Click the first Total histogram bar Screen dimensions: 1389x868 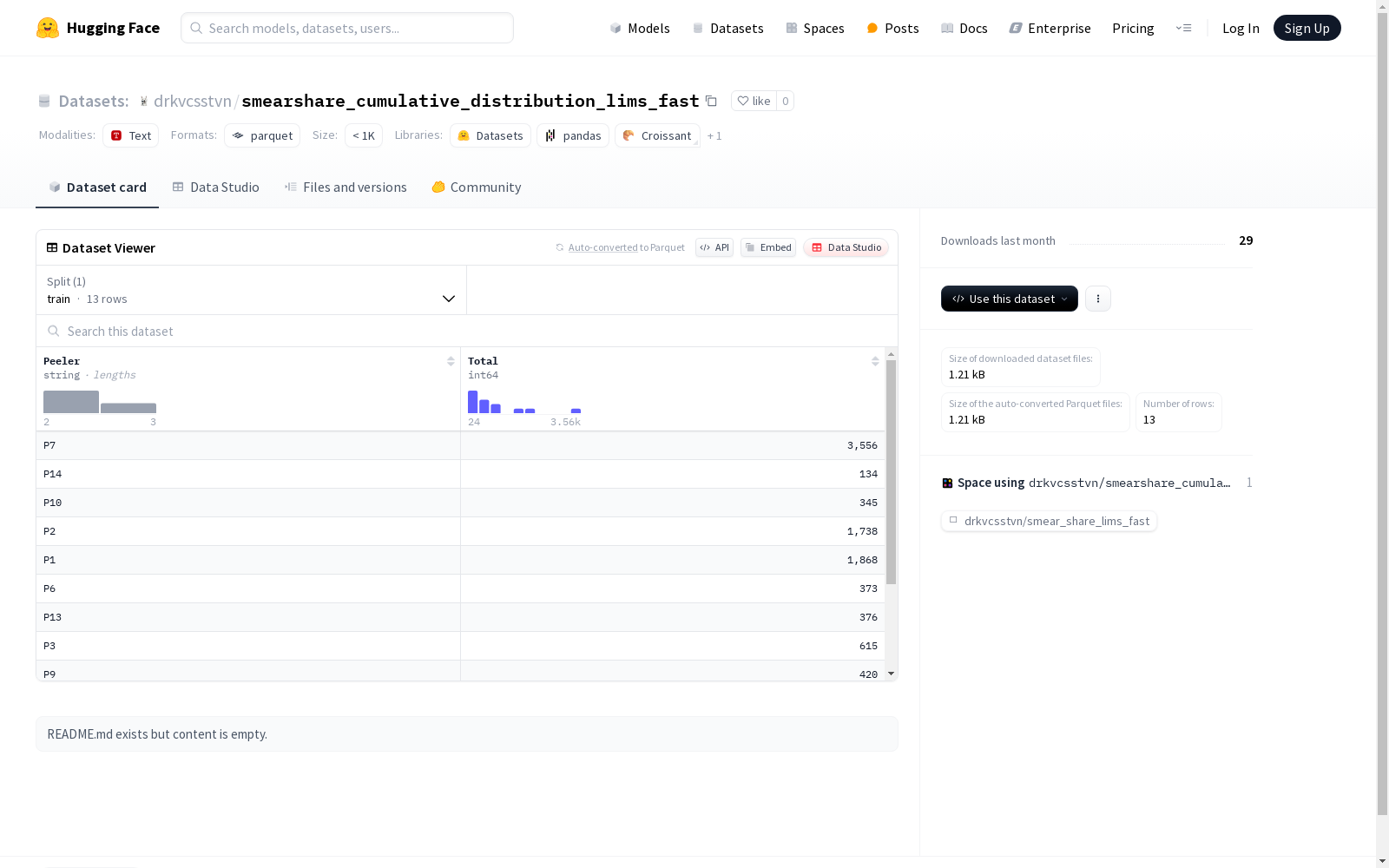473,402
